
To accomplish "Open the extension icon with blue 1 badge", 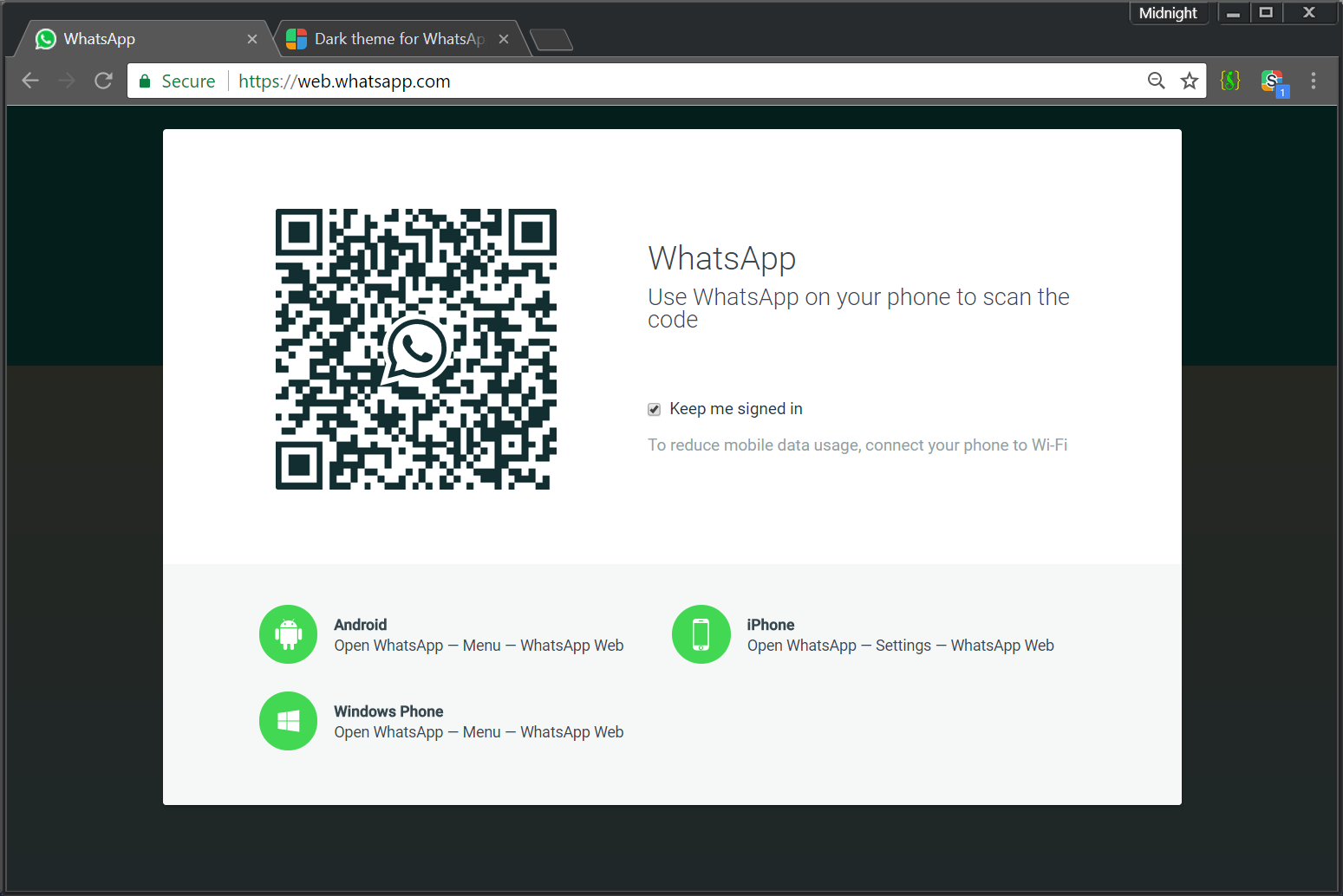I will pyautogui.click(x=1275, y=82).
